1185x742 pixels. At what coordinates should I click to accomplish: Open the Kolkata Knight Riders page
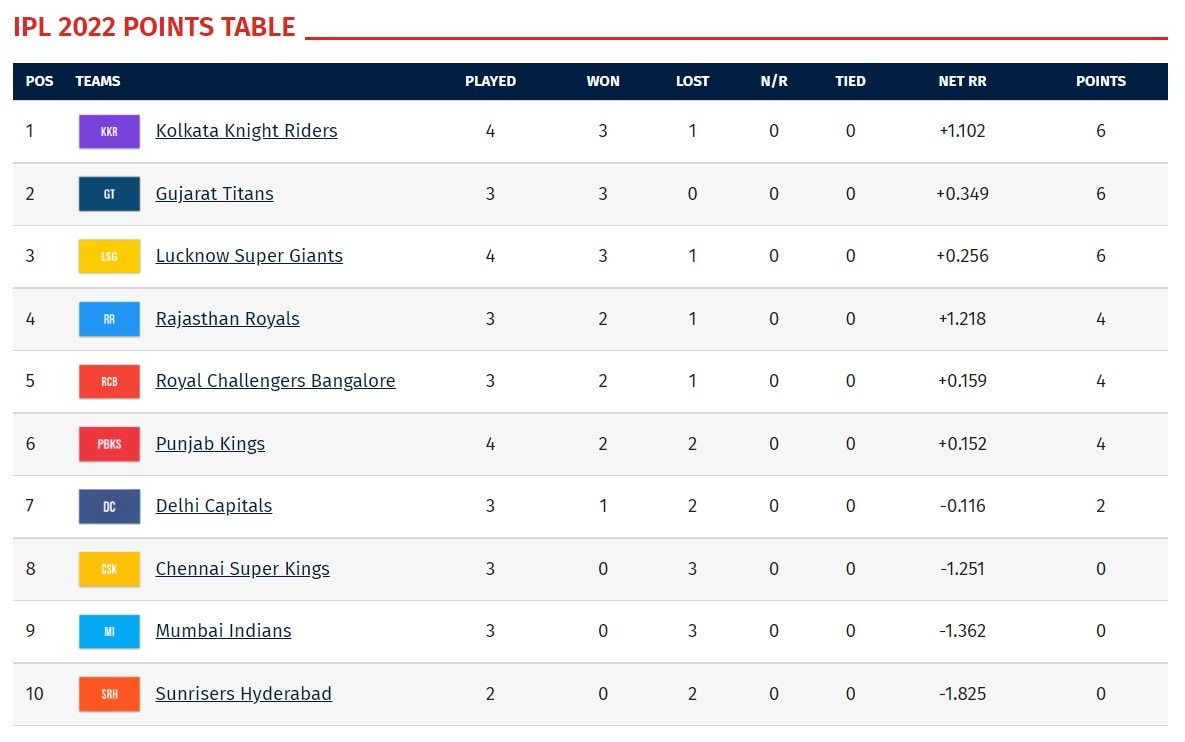[246, 131]
